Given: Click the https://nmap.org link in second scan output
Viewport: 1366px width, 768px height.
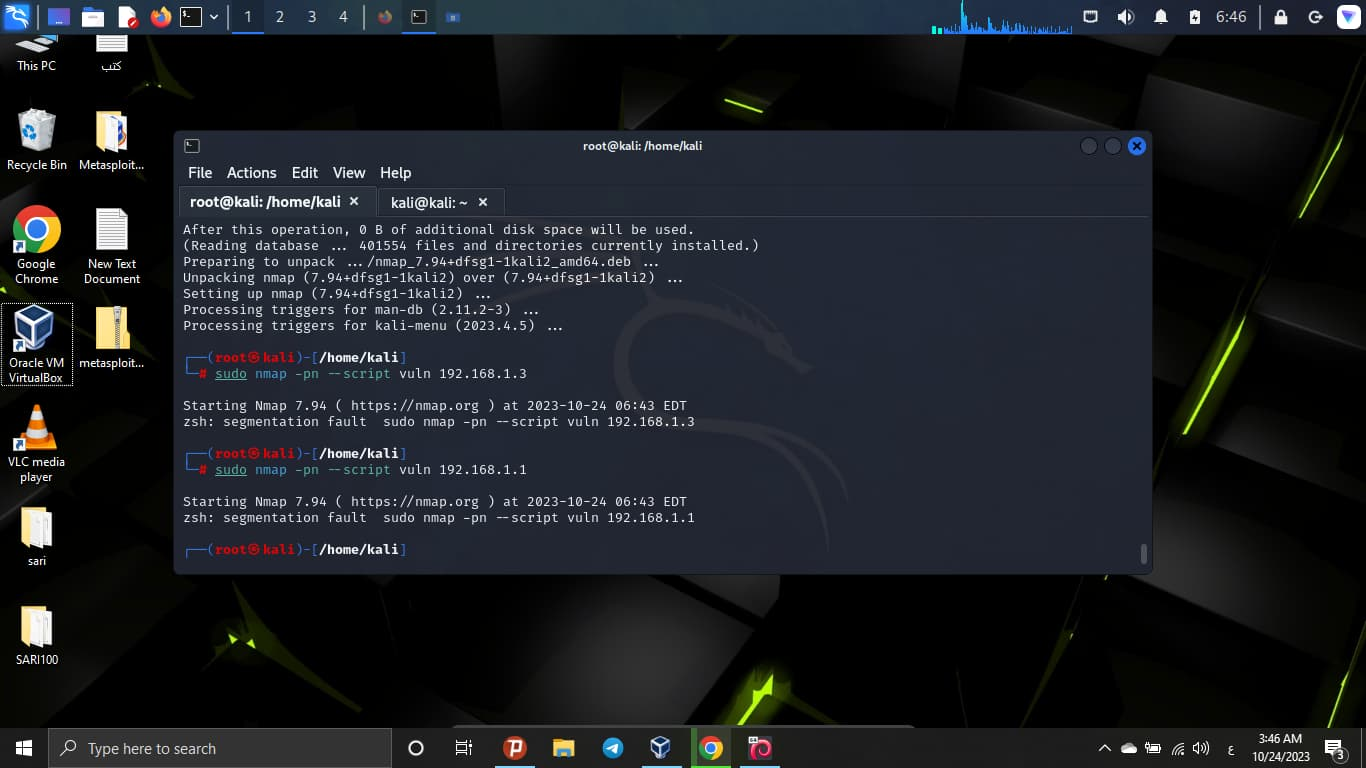Looking at the screenshot, I should click(415, 502).
